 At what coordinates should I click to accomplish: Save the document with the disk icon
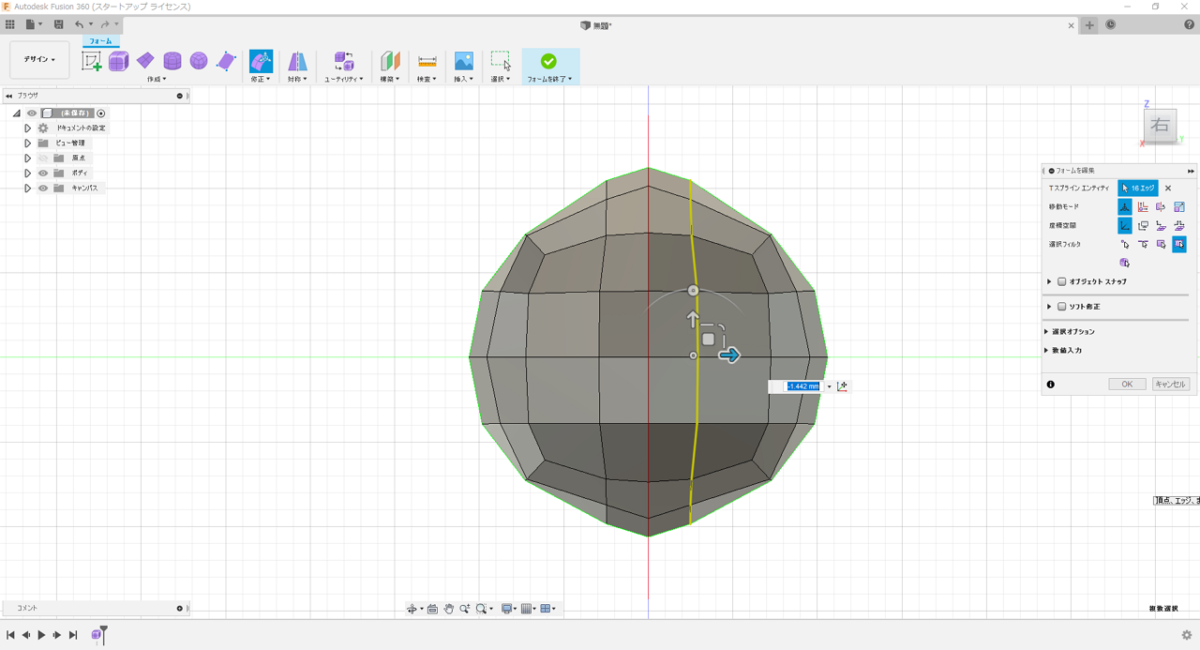(58, 24)
